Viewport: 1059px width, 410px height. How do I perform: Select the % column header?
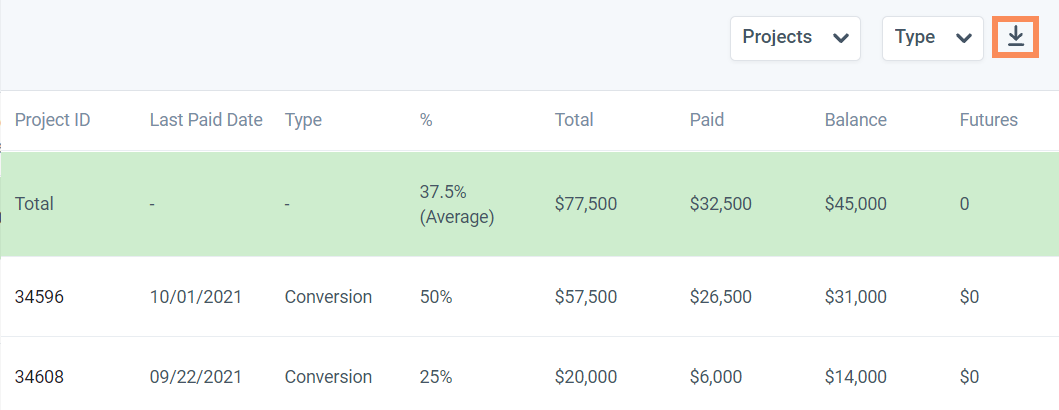[x=426, y=120]
